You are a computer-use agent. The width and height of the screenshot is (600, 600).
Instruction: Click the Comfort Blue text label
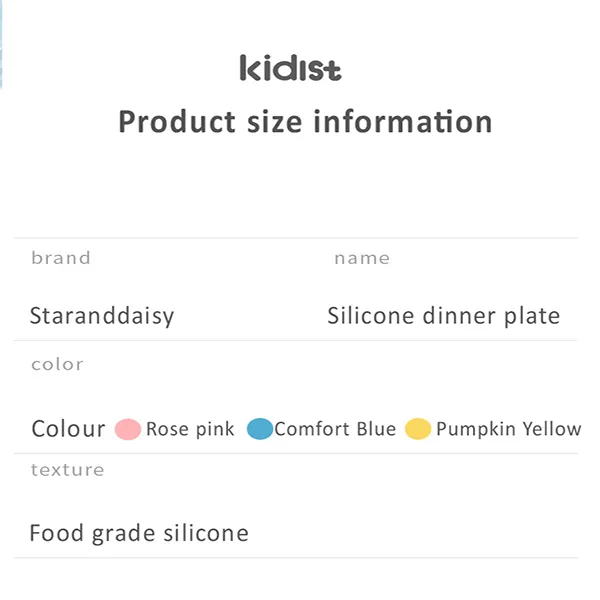click(335, 429)
